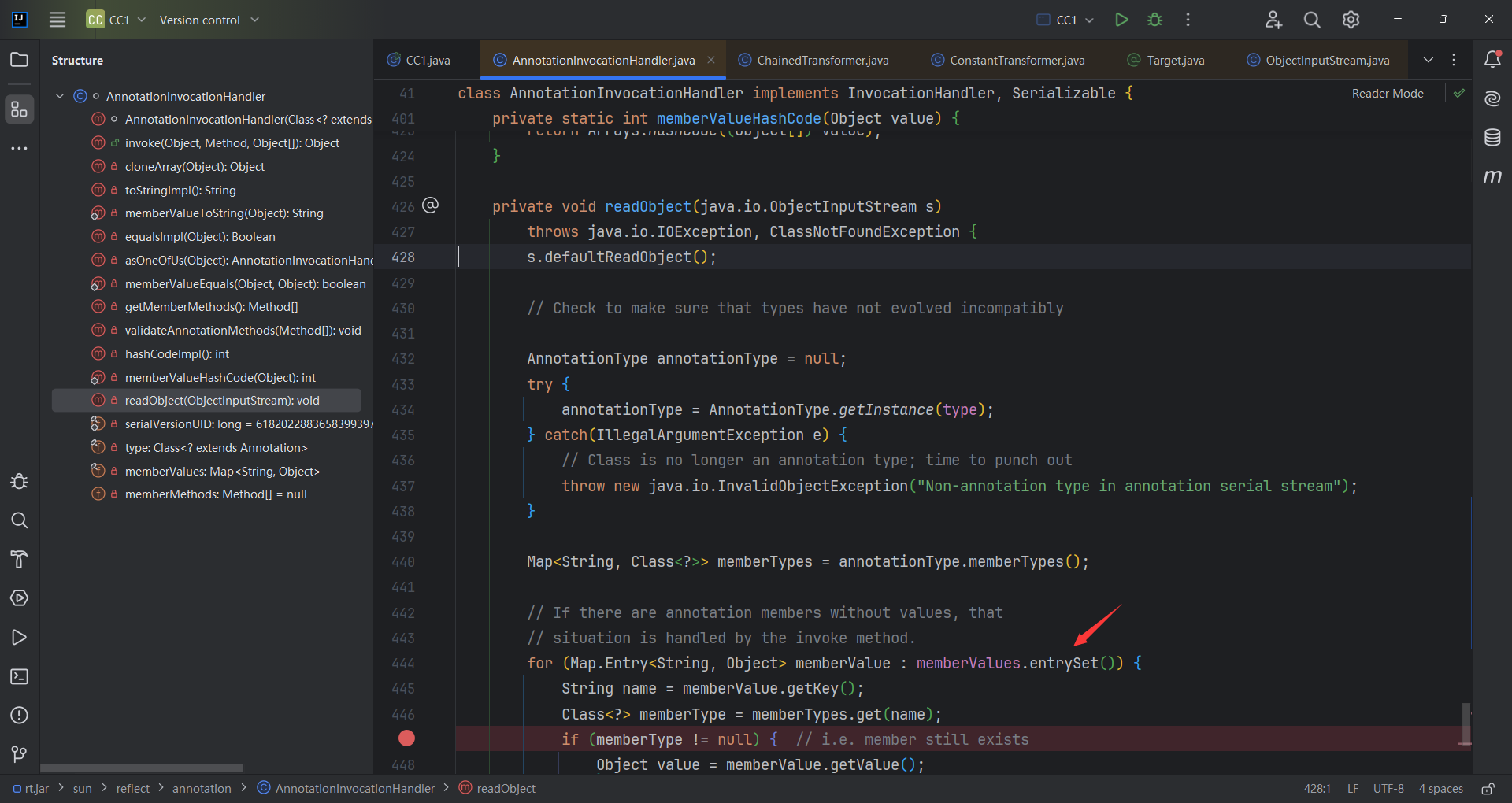The image size is (1512, 803).
Task: Open the Find tool window in sidebar
Action: [x=19, y=520]
